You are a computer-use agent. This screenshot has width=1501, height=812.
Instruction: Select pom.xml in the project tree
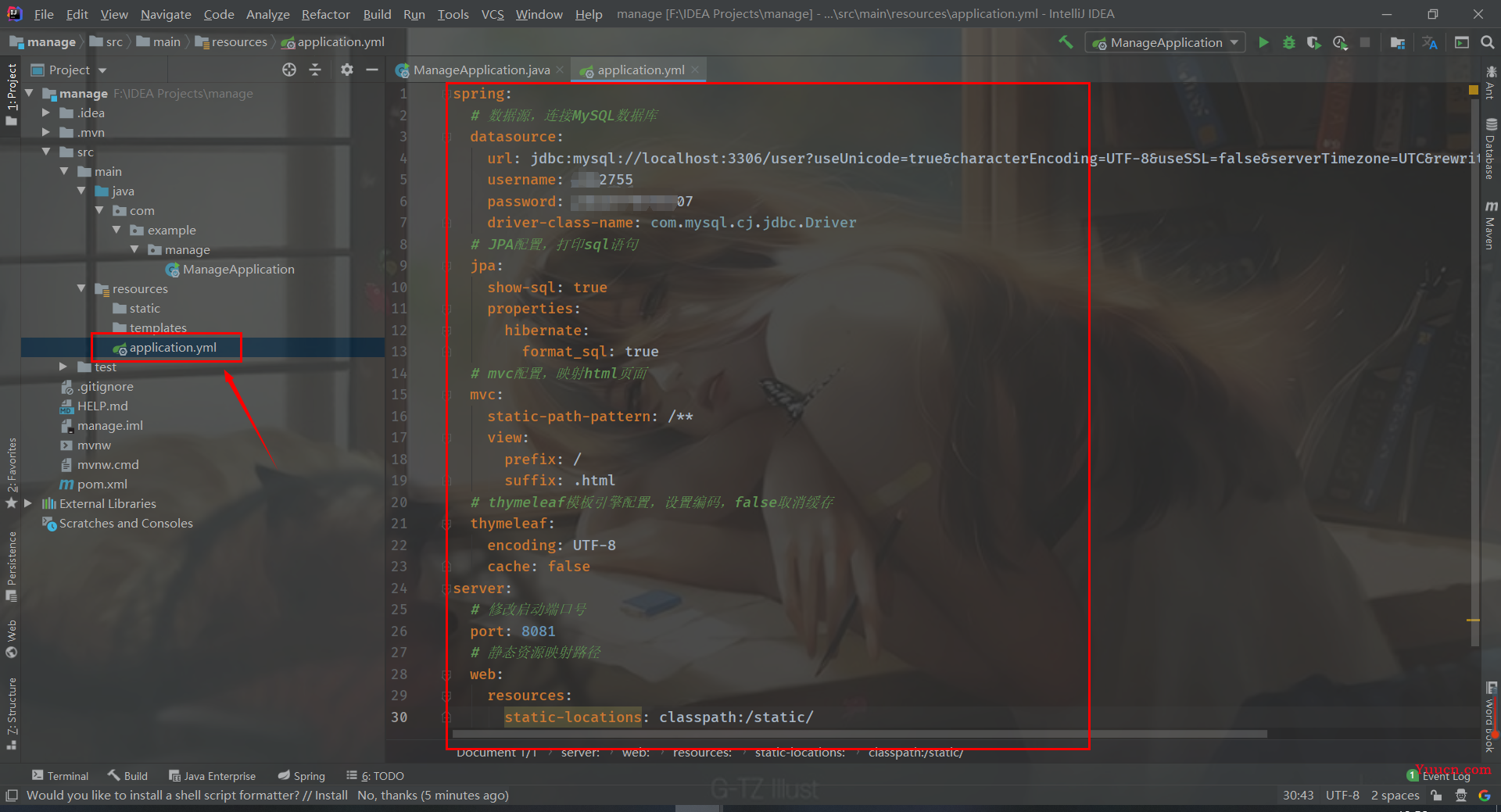[x=102, y=485]
